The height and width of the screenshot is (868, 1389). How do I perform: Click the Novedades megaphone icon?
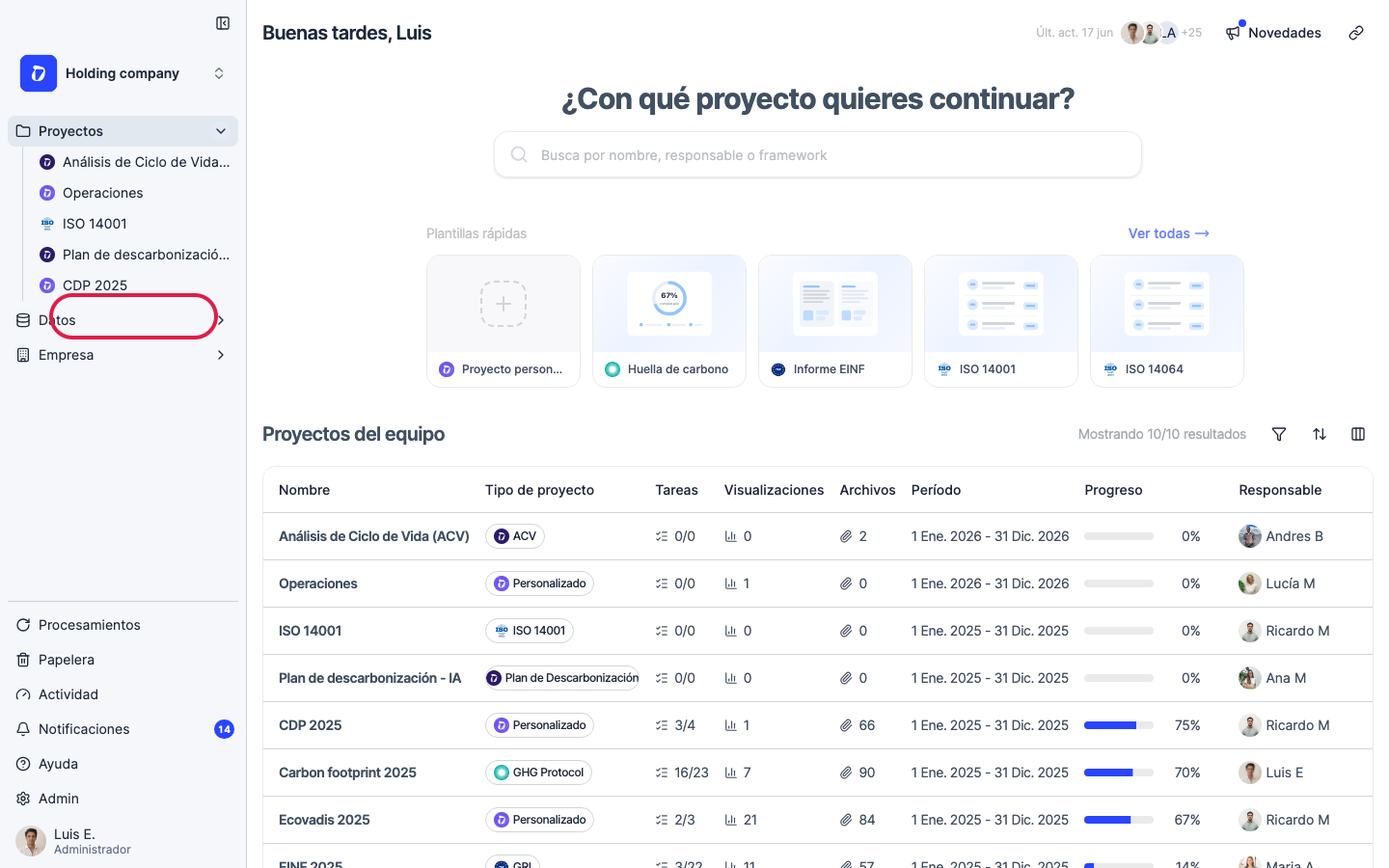(x=1233, y=33)
